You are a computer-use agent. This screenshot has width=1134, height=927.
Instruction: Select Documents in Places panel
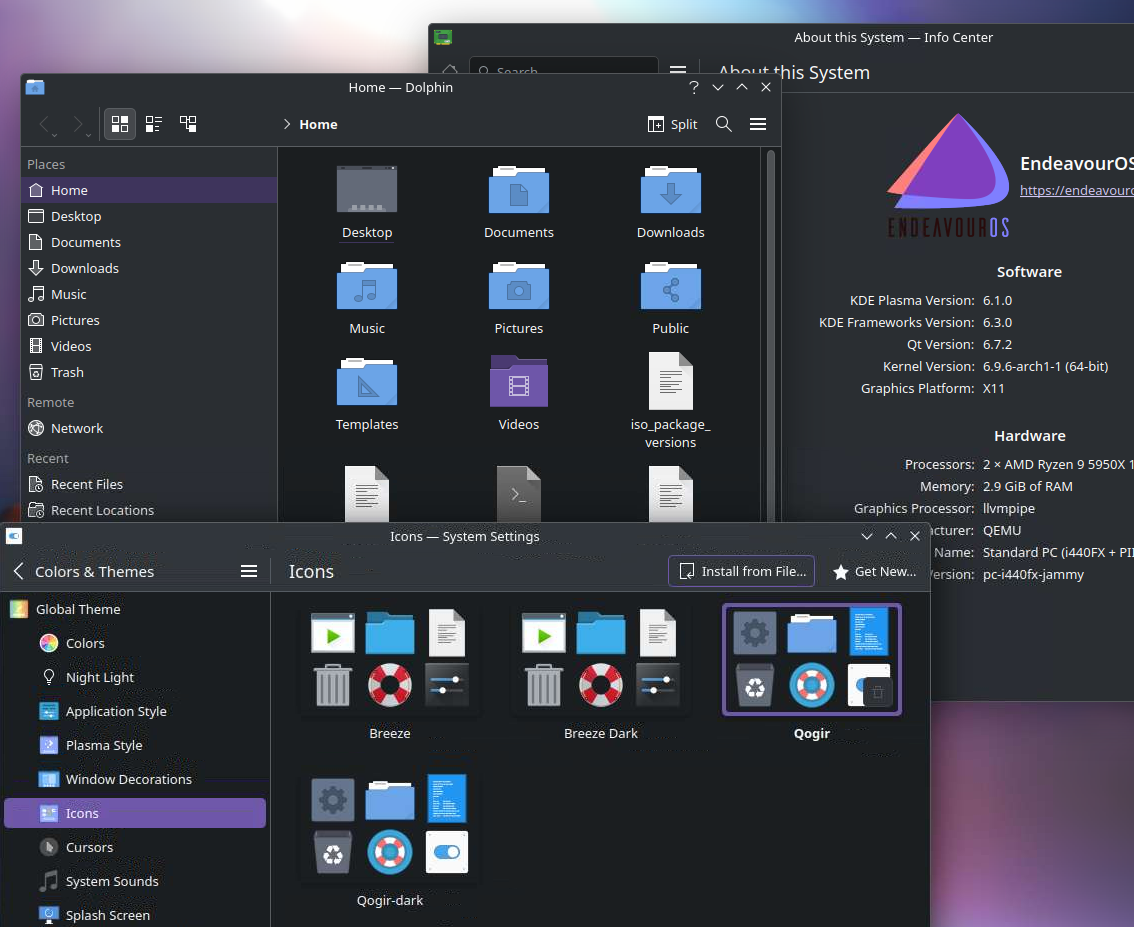149,242
